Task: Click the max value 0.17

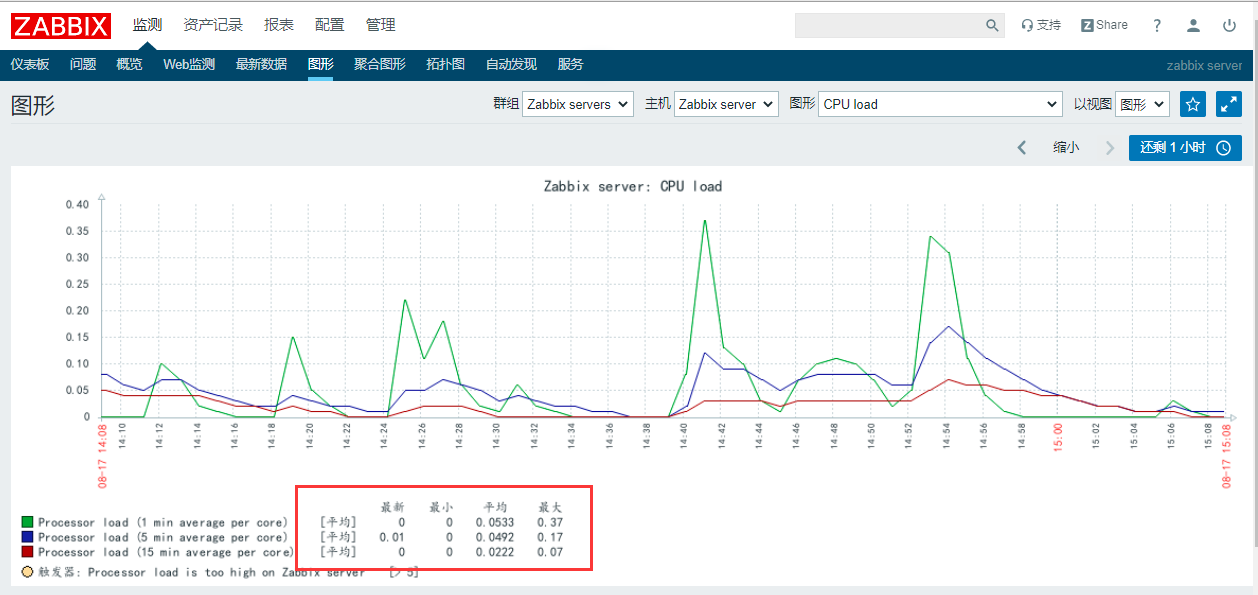Action: pyautogui.click(x=550, y=537)
